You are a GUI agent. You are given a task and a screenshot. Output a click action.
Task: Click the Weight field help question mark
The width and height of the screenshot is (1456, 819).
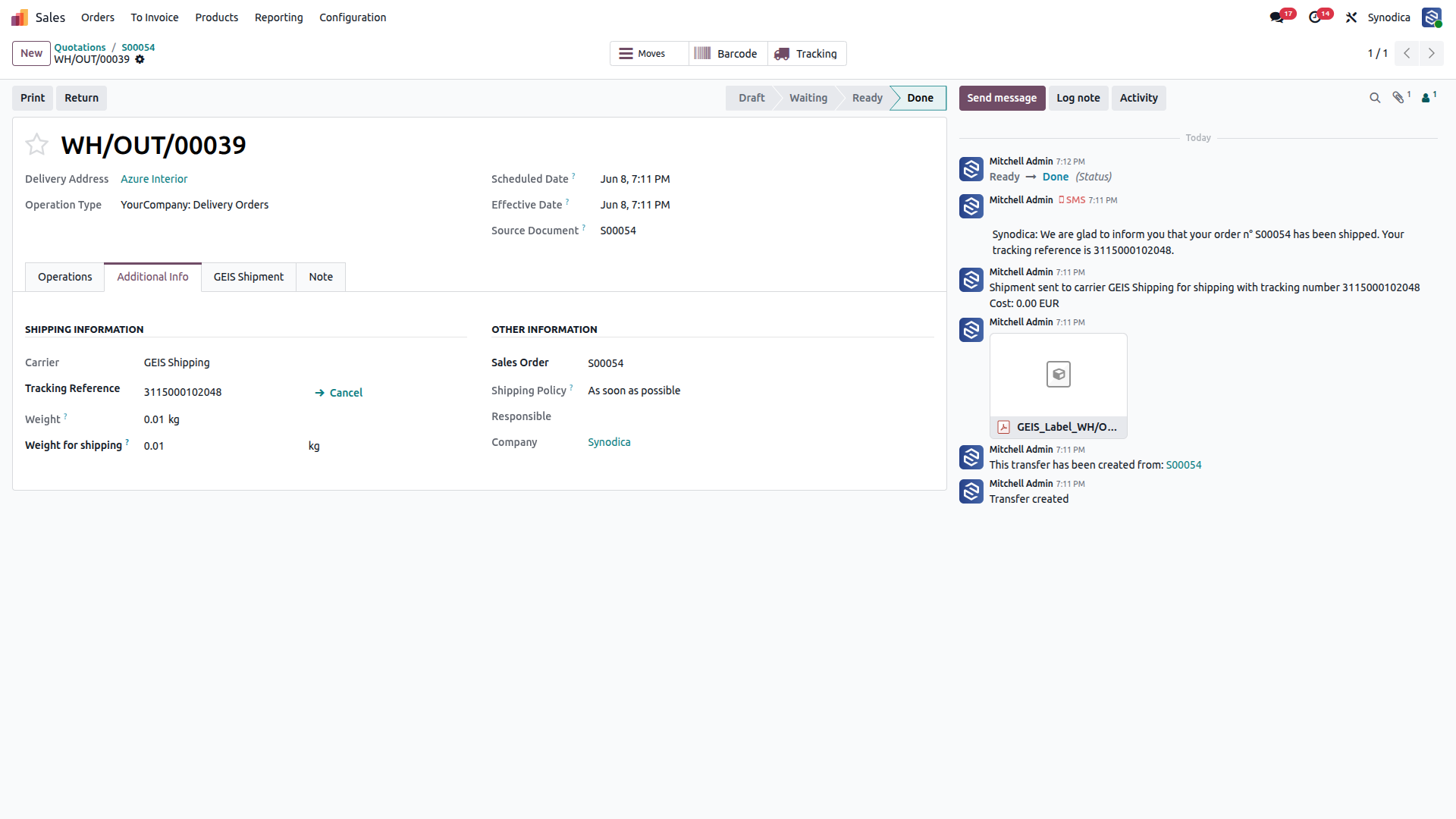tap(65, 416)
